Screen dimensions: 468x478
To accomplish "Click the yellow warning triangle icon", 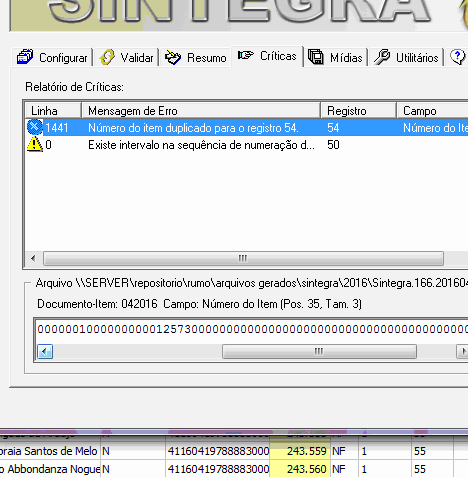I will [35, 145].
